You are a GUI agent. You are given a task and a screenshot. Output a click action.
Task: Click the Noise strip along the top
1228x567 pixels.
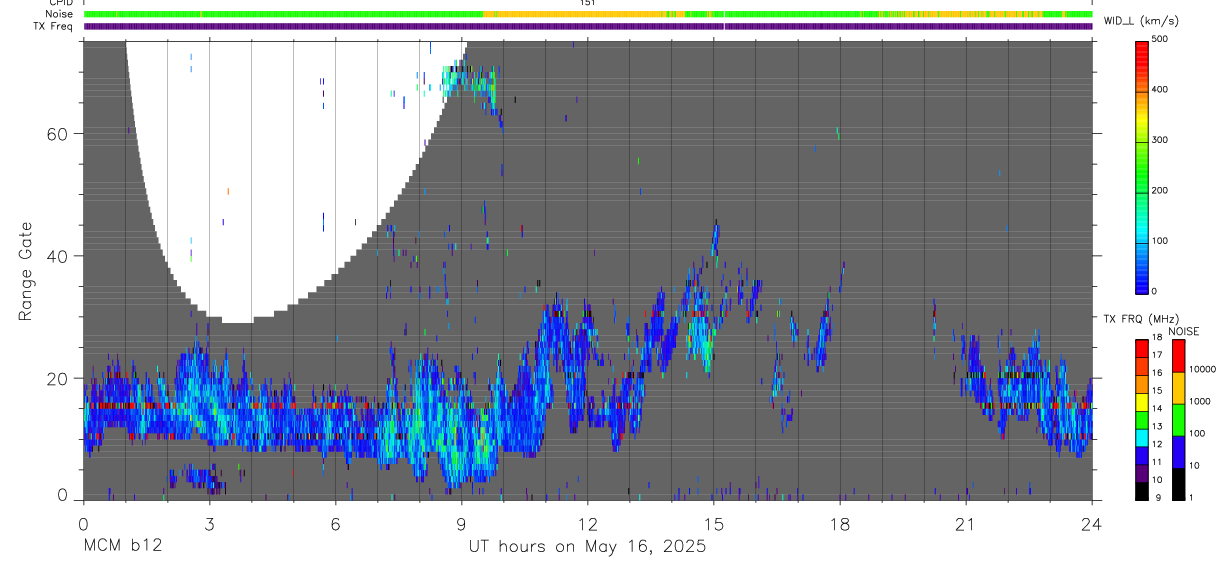588,14
